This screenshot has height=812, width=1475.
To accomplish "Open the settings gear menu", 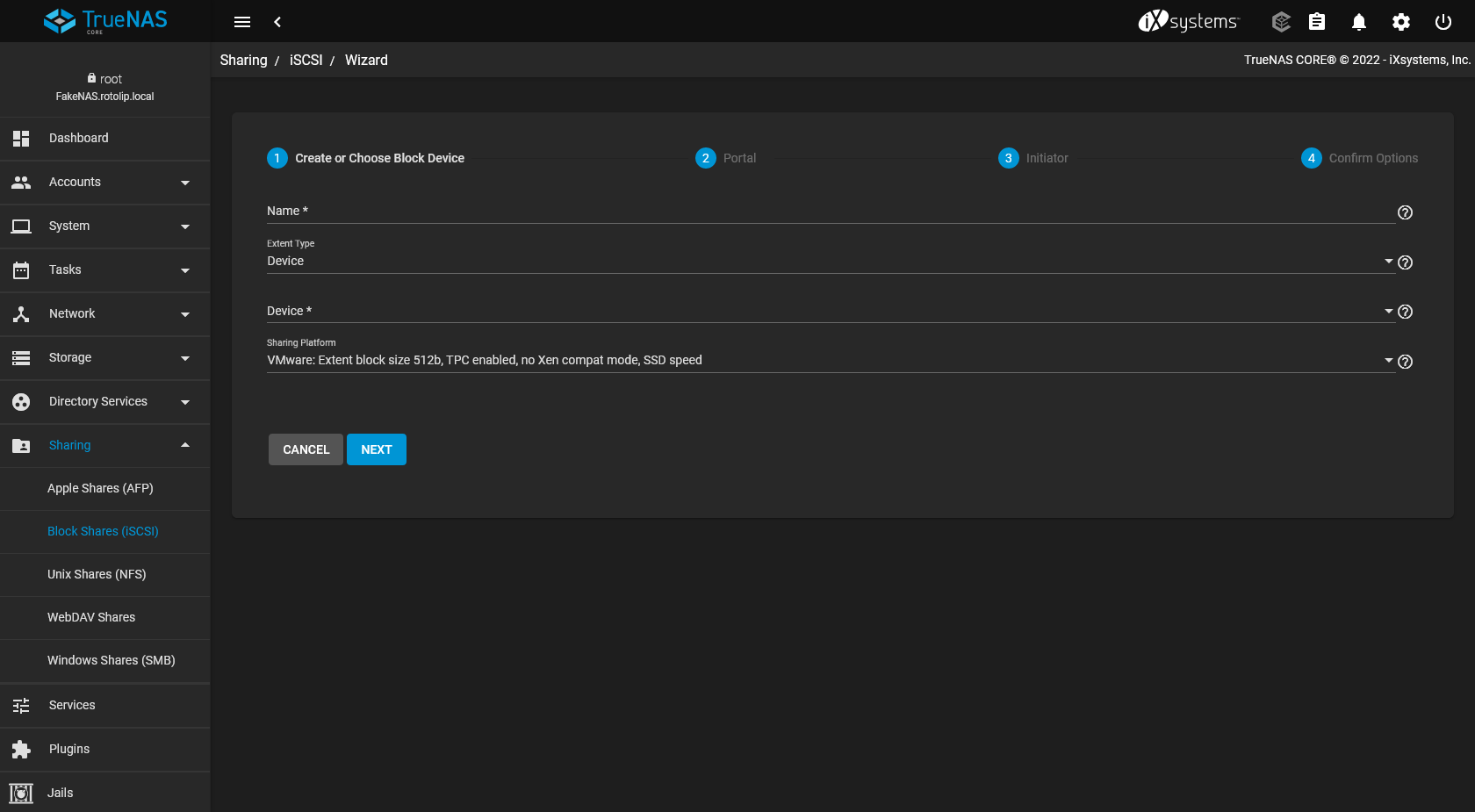I will tap(1400, 21).
